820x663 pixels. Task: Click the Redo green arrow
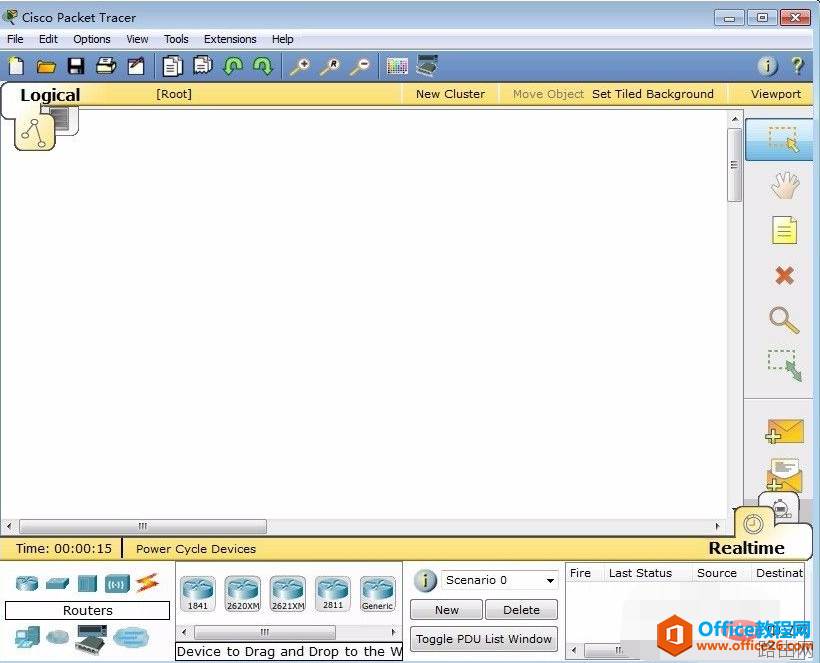coord(263,66)
